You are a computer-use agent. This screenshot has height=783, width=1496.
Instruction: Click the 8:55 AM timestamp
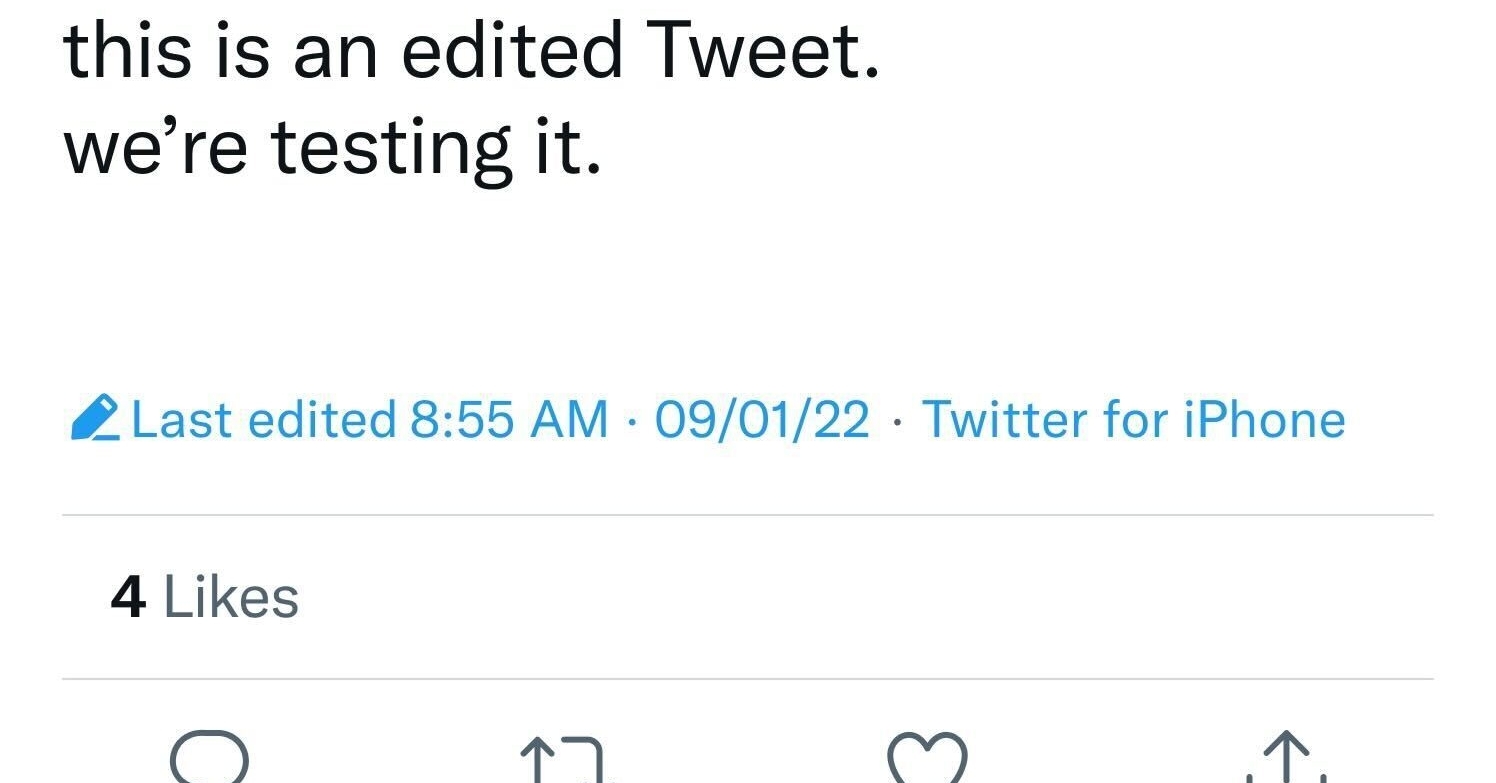(508, 420)
